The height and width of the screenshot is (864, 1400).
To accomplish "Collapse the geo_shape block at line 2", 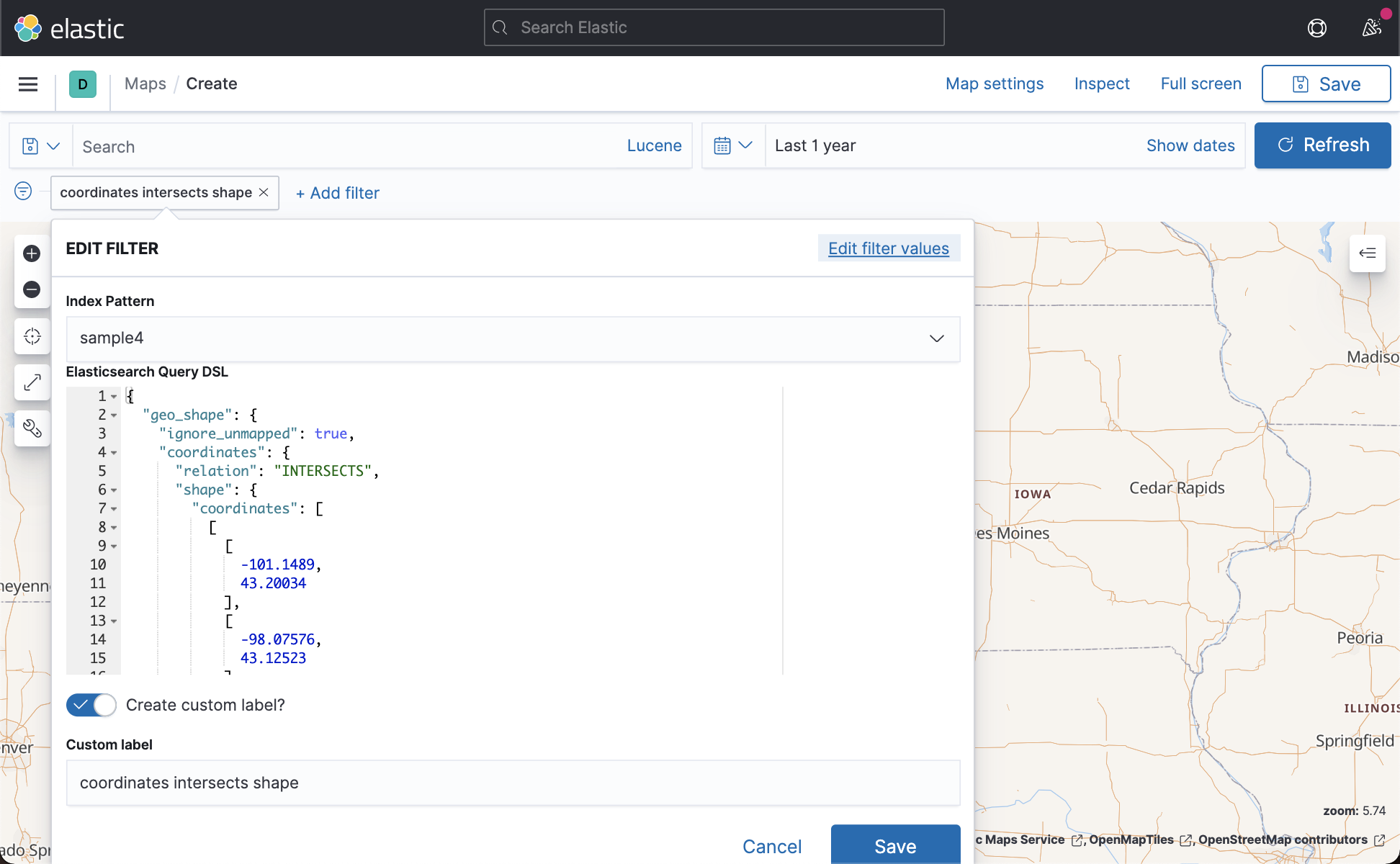I will [x=115, y=415].
